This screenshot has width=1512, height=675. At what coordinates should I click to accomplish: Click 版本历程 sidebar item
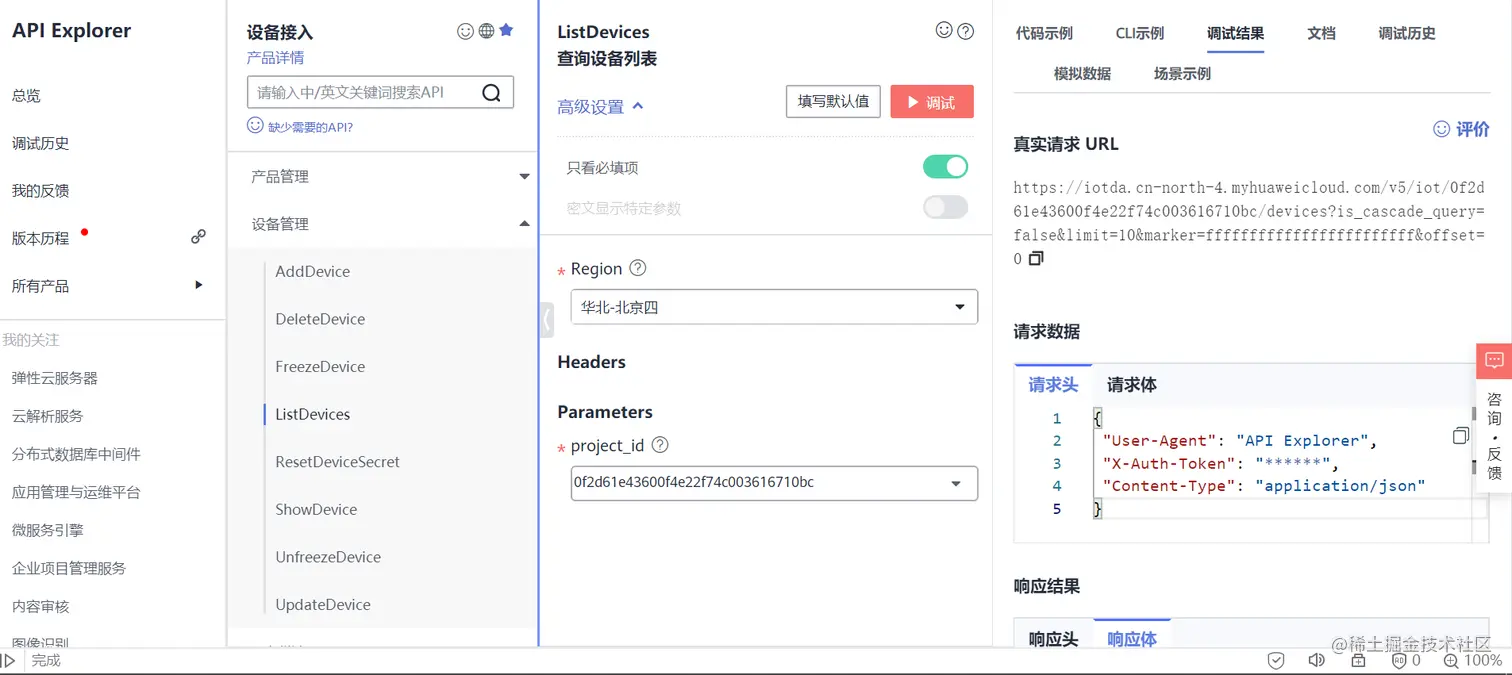point(40,238)
